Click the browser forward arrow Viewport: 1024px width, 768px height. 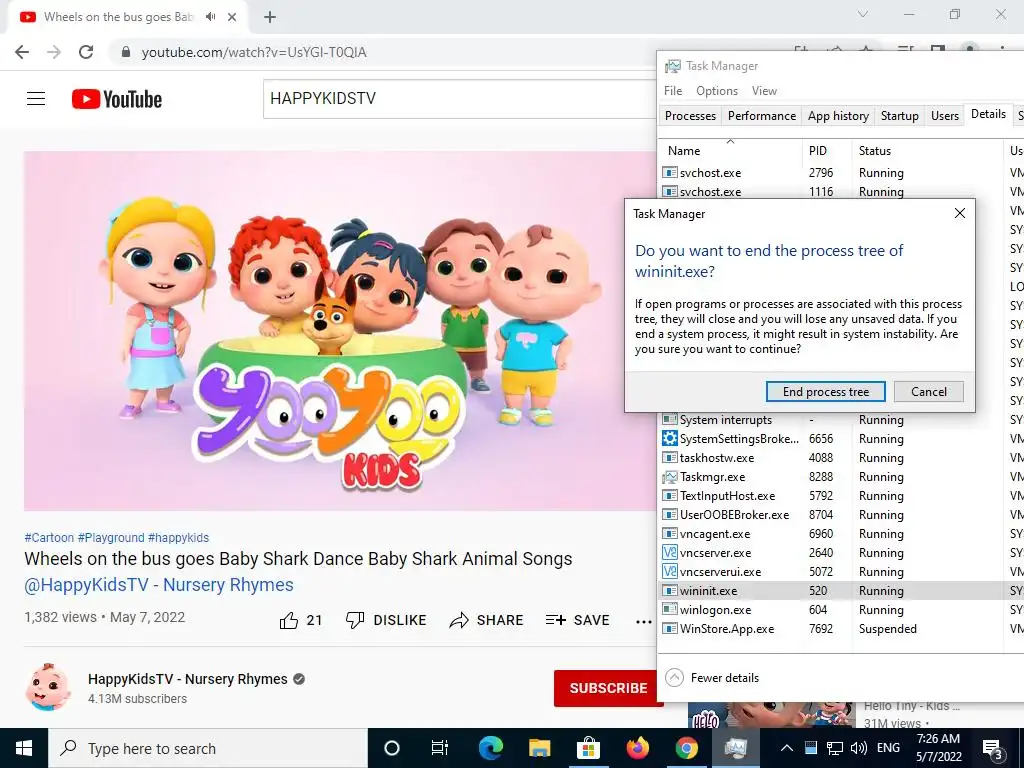coord(54,52)
